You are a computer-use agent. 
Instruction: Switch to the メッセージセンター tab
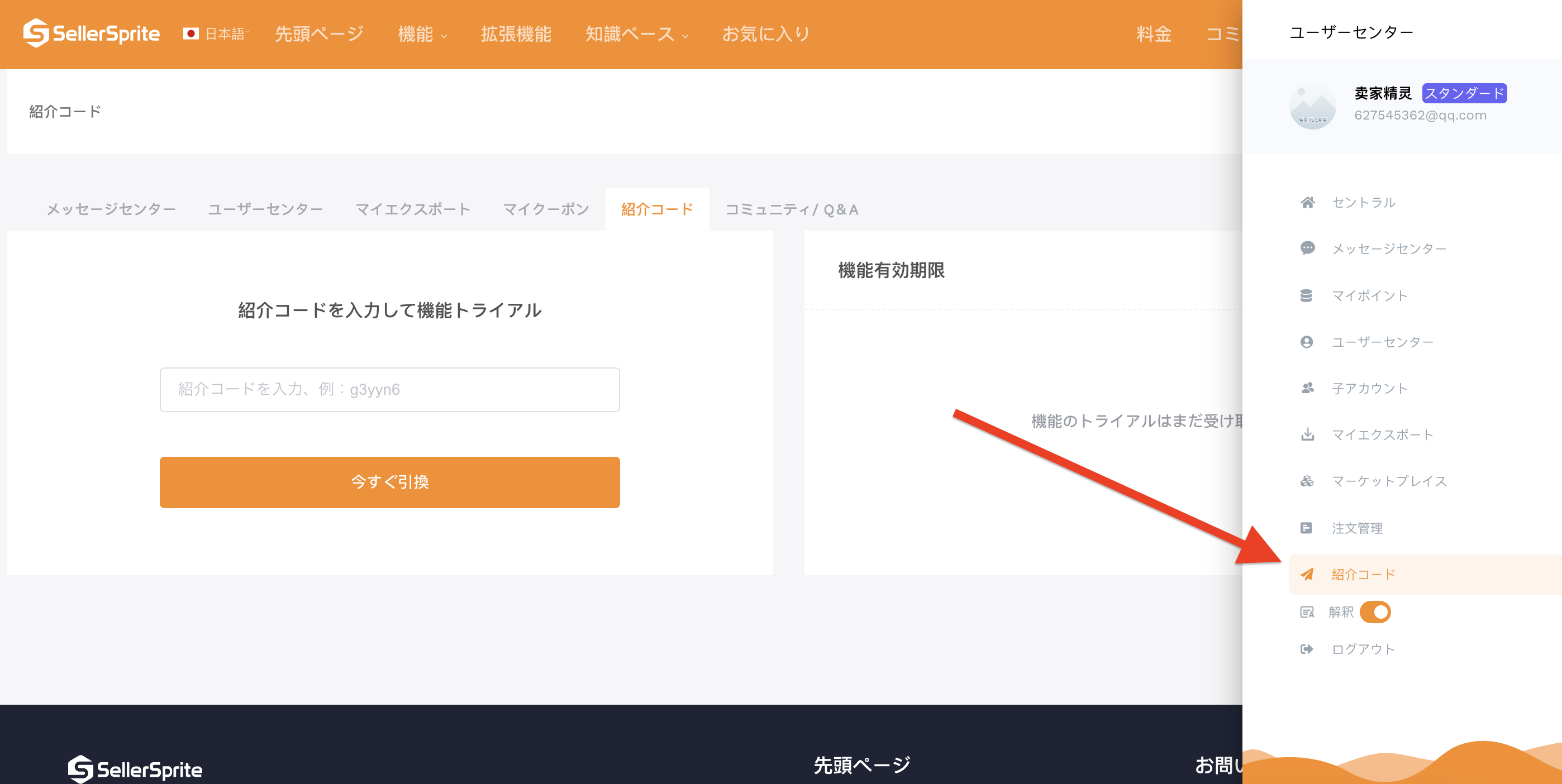tap(111, 209)
